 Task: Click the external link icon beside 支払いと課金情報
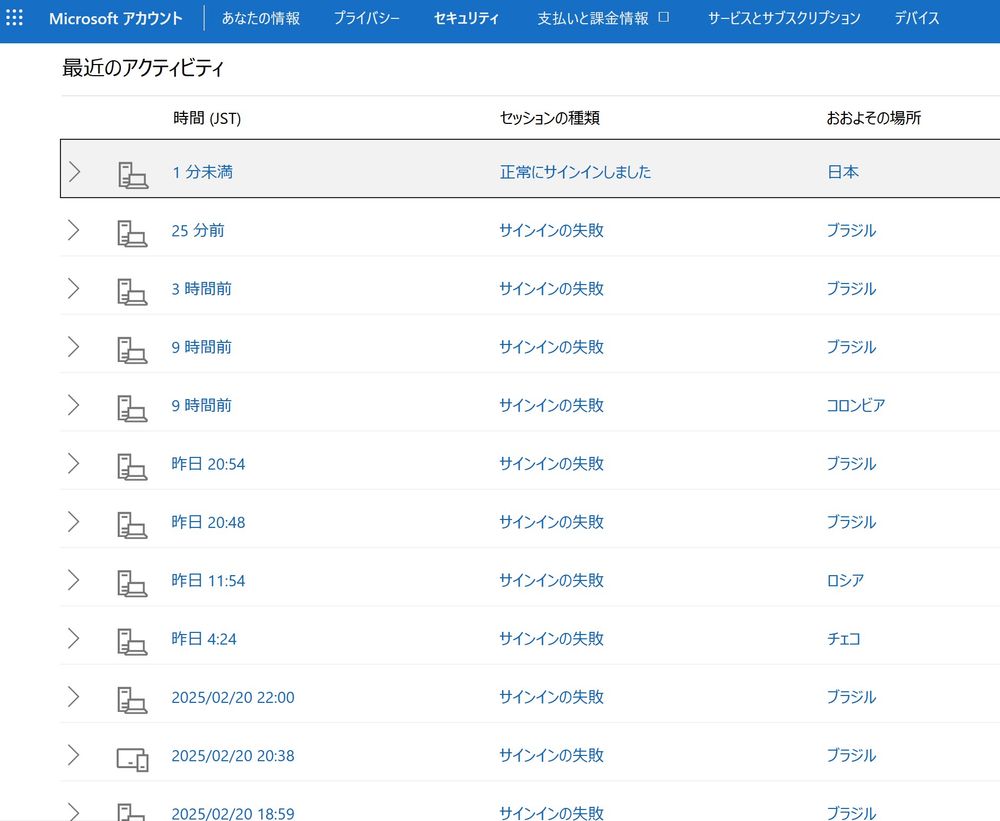[663, 17]
